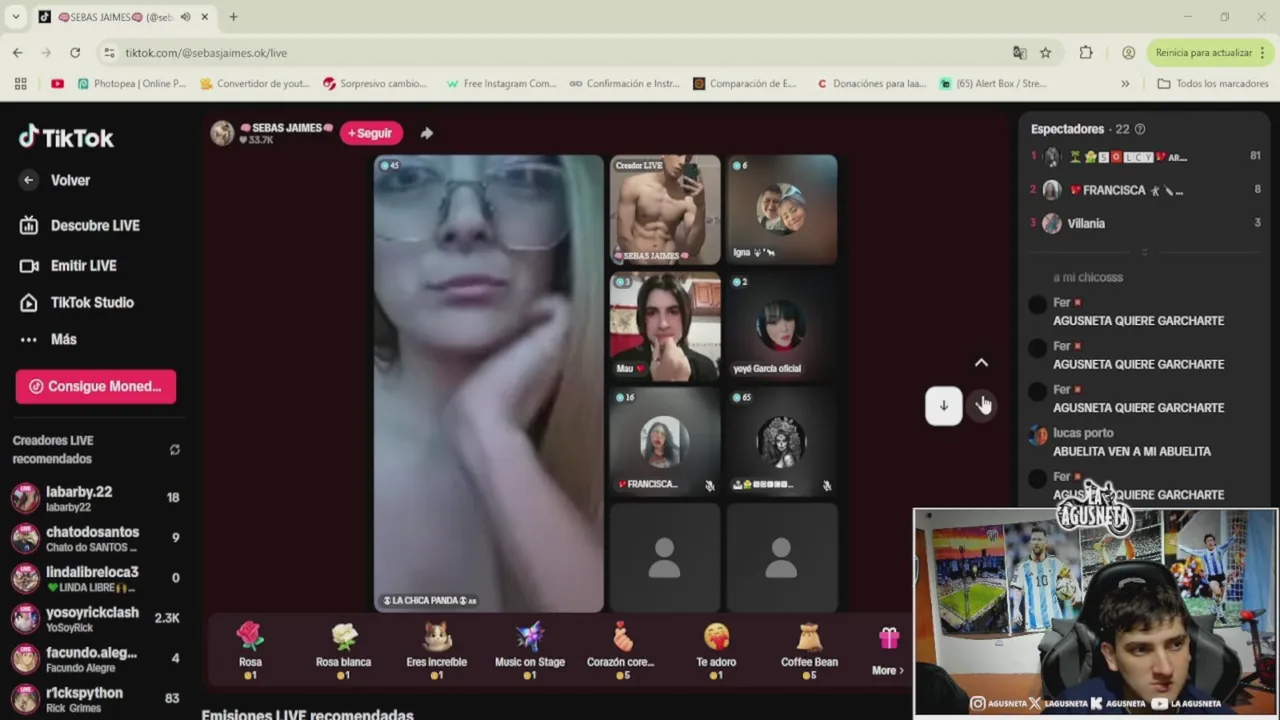Close the SEBAS JAIMES browser tab
Viewport: 1280px width, 720px height.
click(x=205, y=17)
